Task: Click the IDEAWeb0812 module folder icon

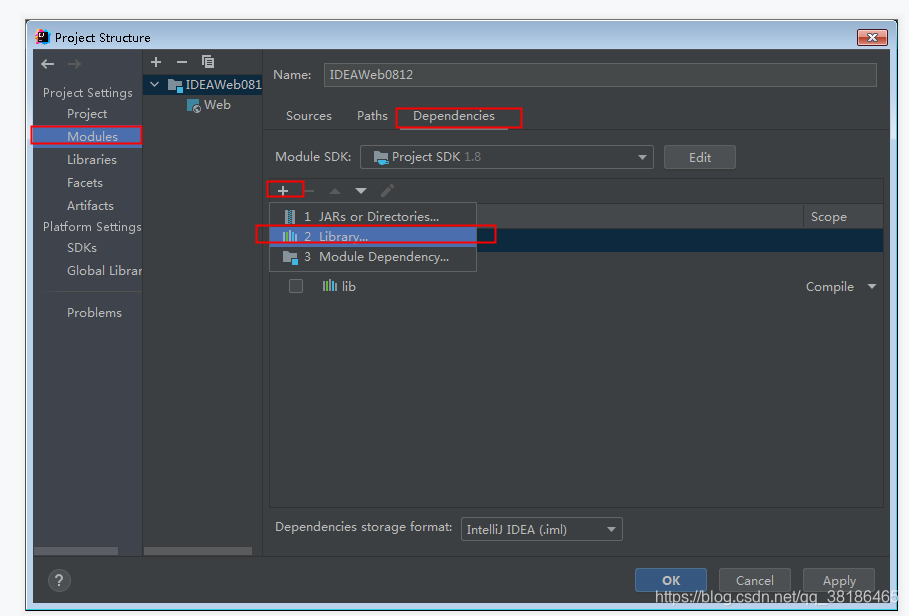Action: tap(175, 85)
